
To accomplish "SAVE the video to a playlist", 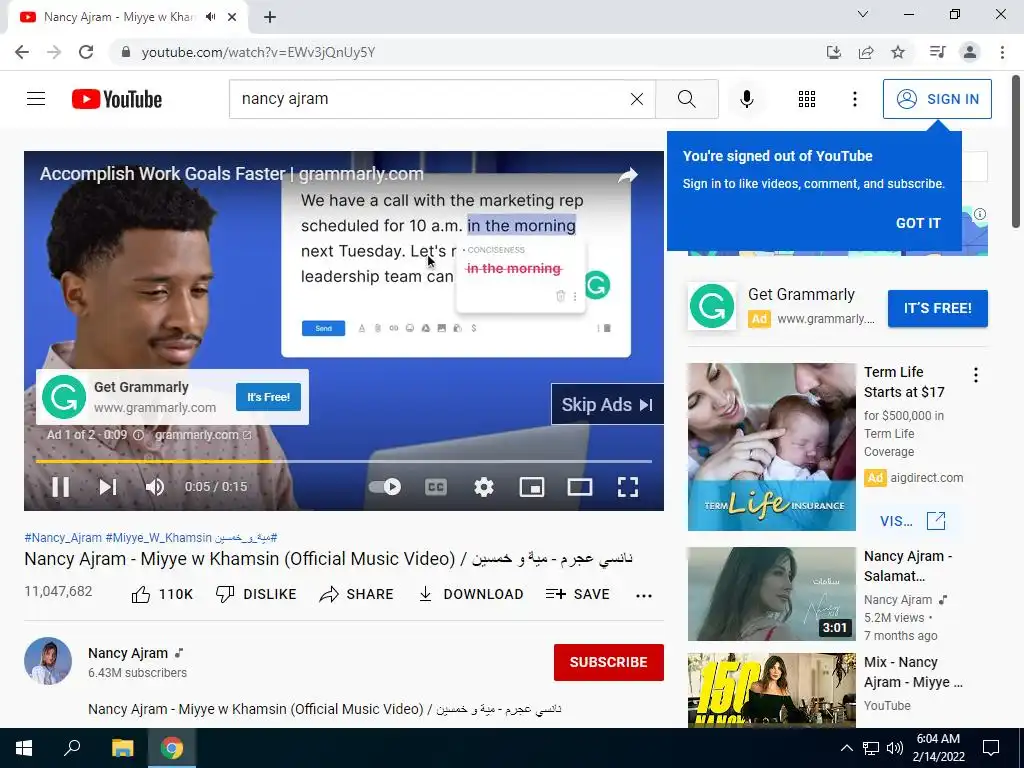I will coord(578,594).
